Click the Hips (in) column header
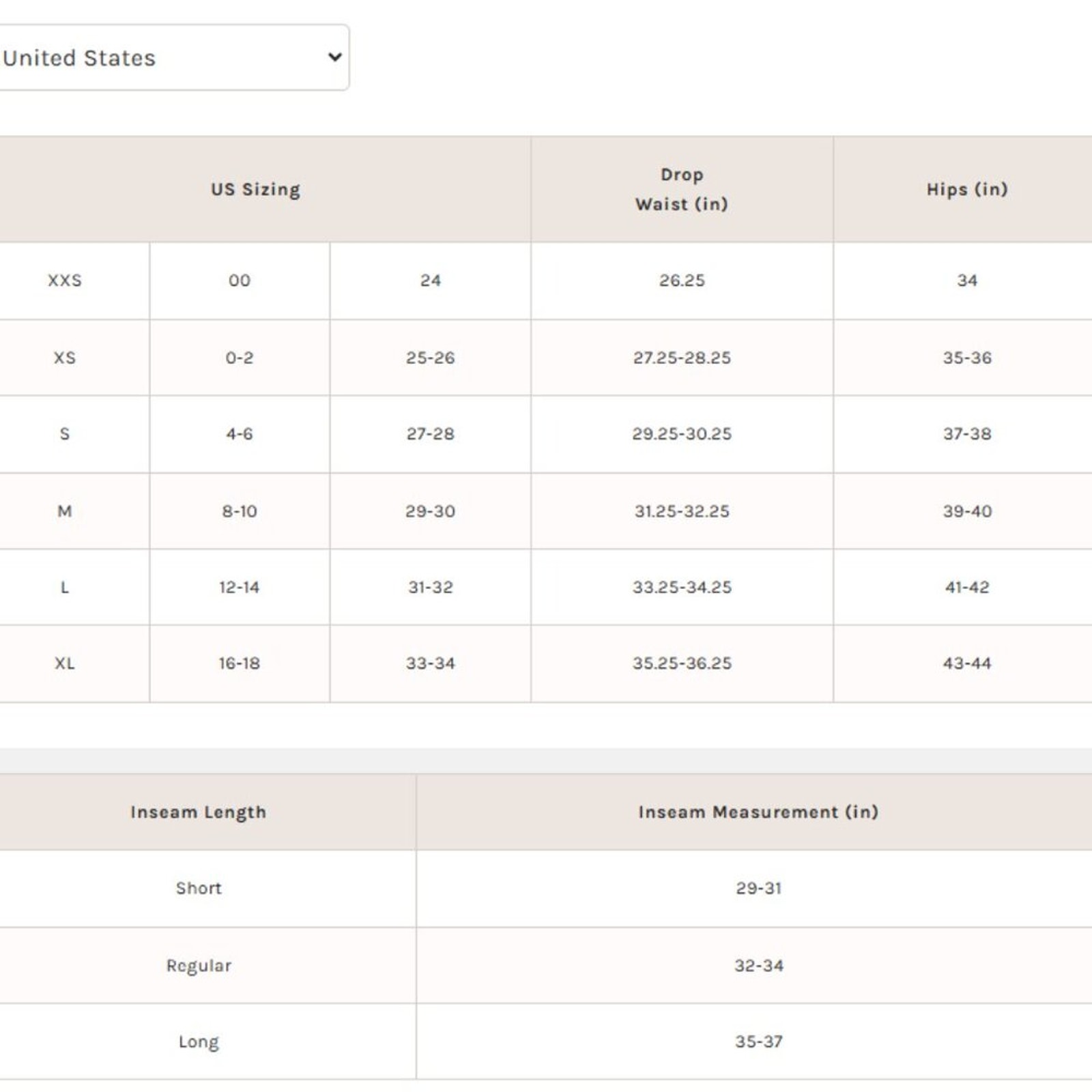The image size is (1092, 1092). coord(967,189)
